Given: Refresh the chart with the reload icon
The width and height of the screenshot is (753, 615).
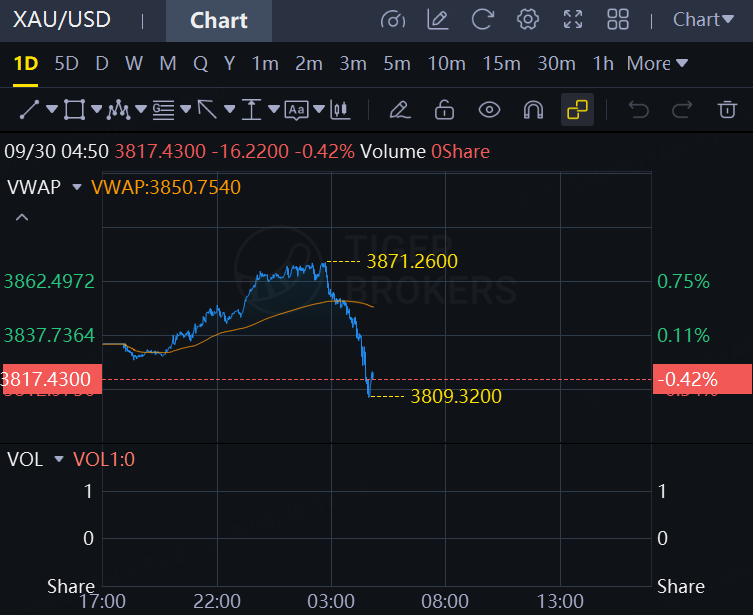Looking at the screenshot, I should (483, 20).
